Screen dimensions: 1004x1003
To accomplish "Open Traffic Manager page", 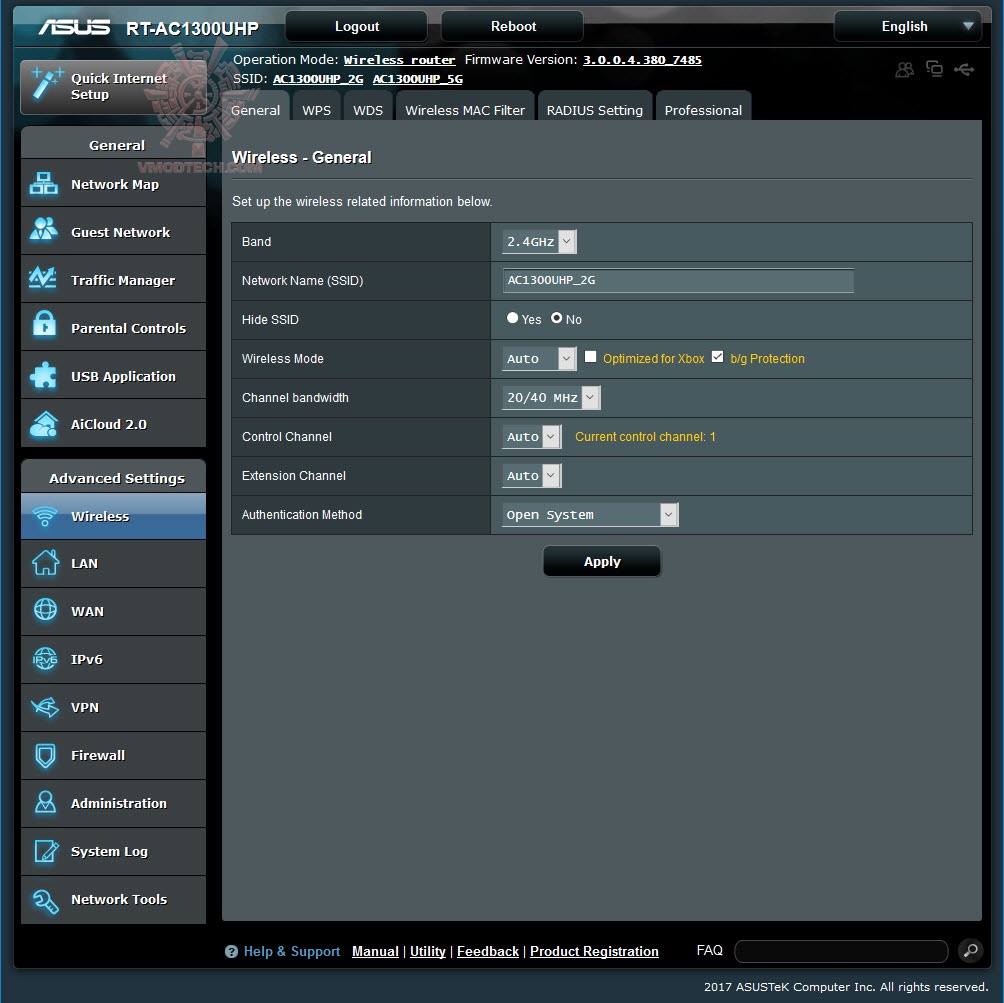I will click(x=113, y=280).
